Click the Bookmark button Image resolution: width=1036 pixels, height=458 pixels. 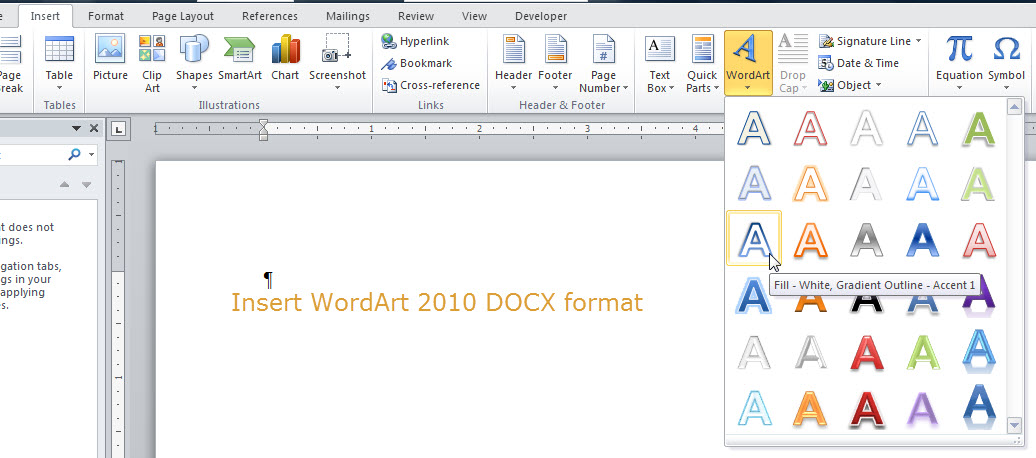click(x=417, y=63)
